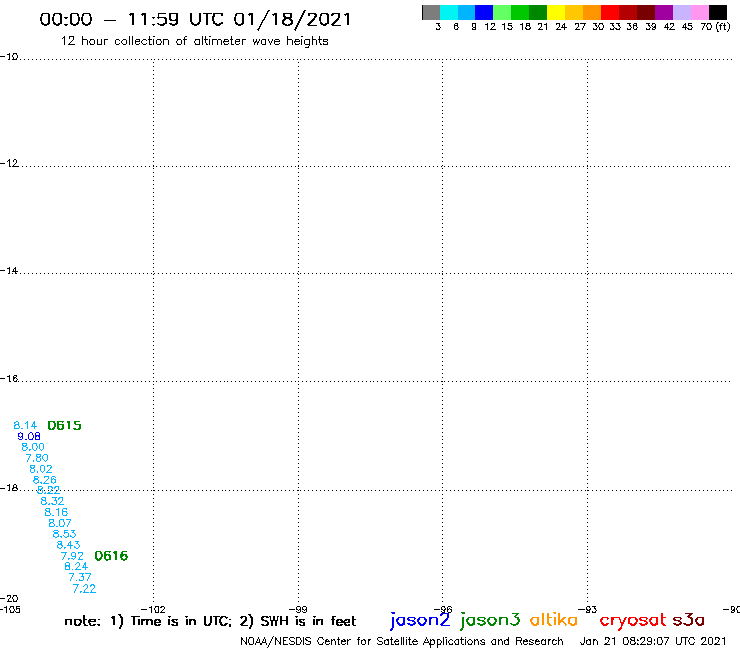Click the lavender swatch near label 45
The height and width of the screenshot is (650, 740).
[681, 12]
